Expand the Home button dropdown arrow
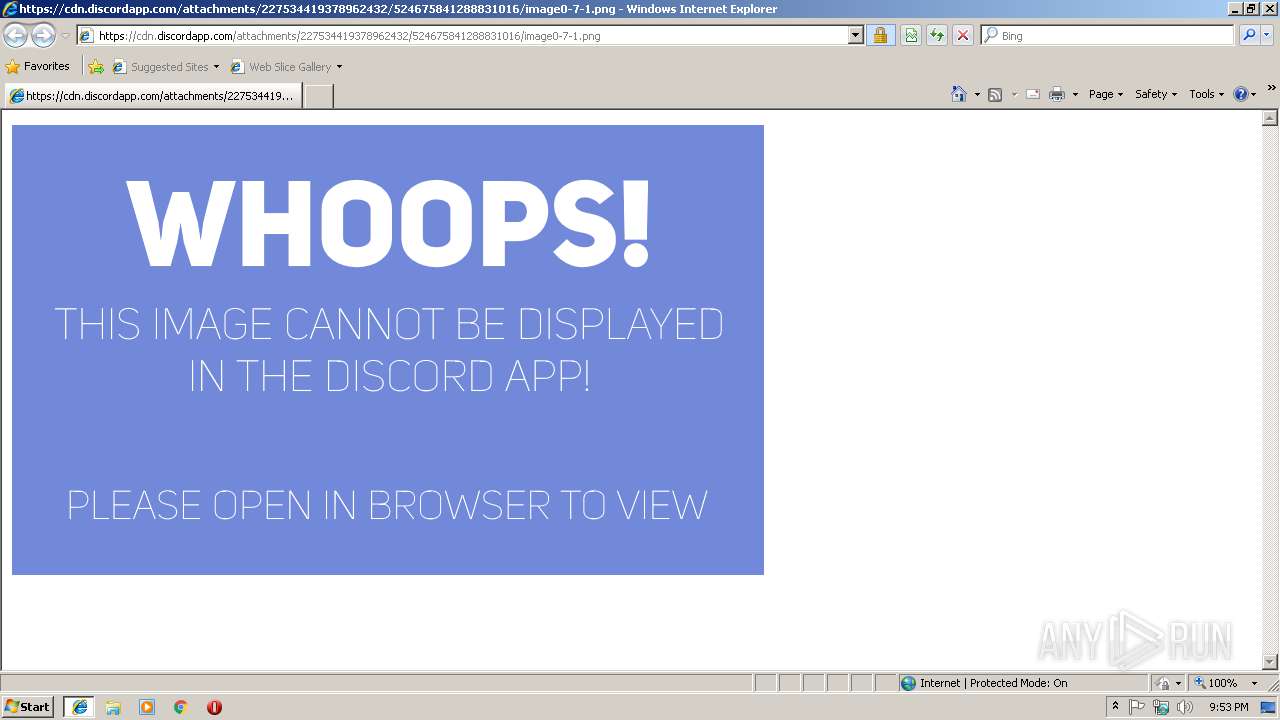Screen dimensions: 1280x720 pyautogui.click(x=977, y=94)
